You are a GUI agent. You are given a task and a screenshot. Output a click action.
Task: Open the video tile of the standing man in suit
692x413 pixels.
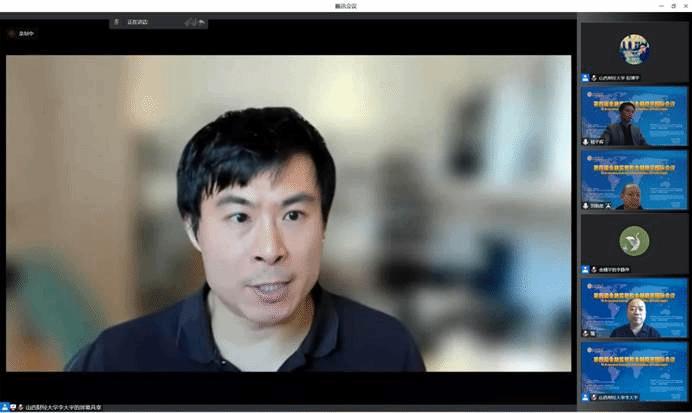coord(633,115)
